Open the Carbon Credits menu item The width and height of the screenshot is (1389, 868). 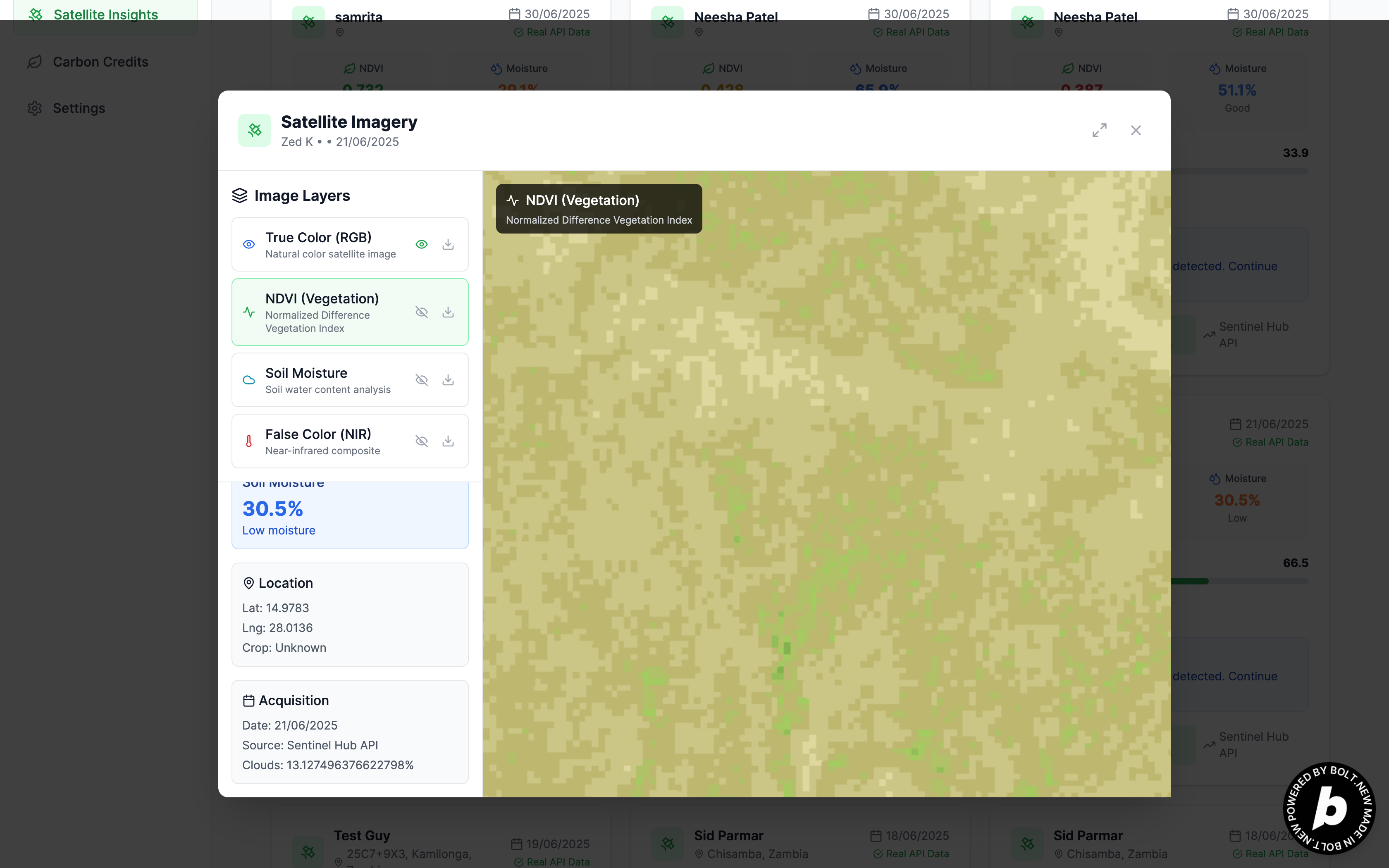100,62
